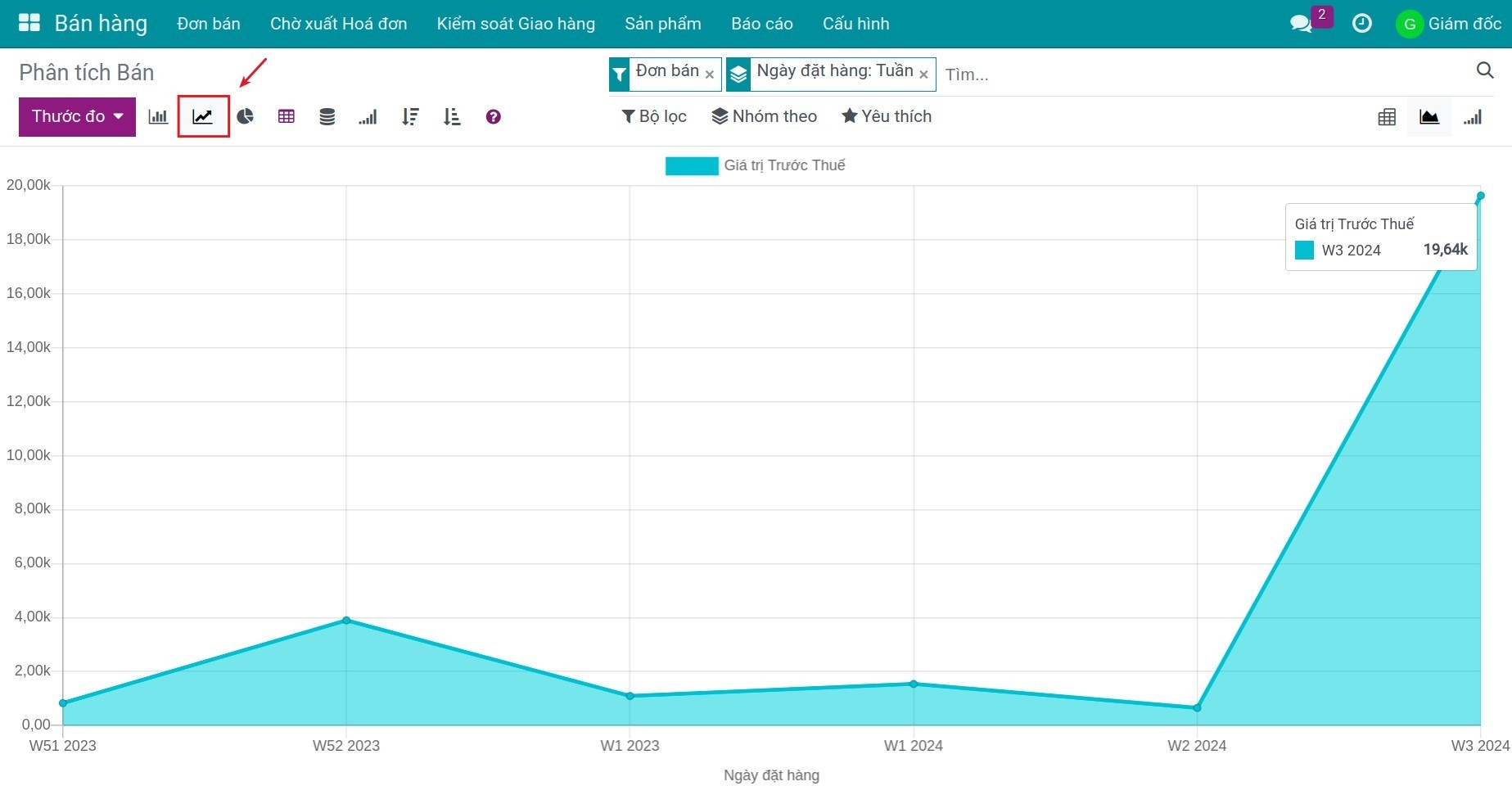1512x786 pixels.
Task: Switch to pivot view at right
Action: tap(1387, 117)
